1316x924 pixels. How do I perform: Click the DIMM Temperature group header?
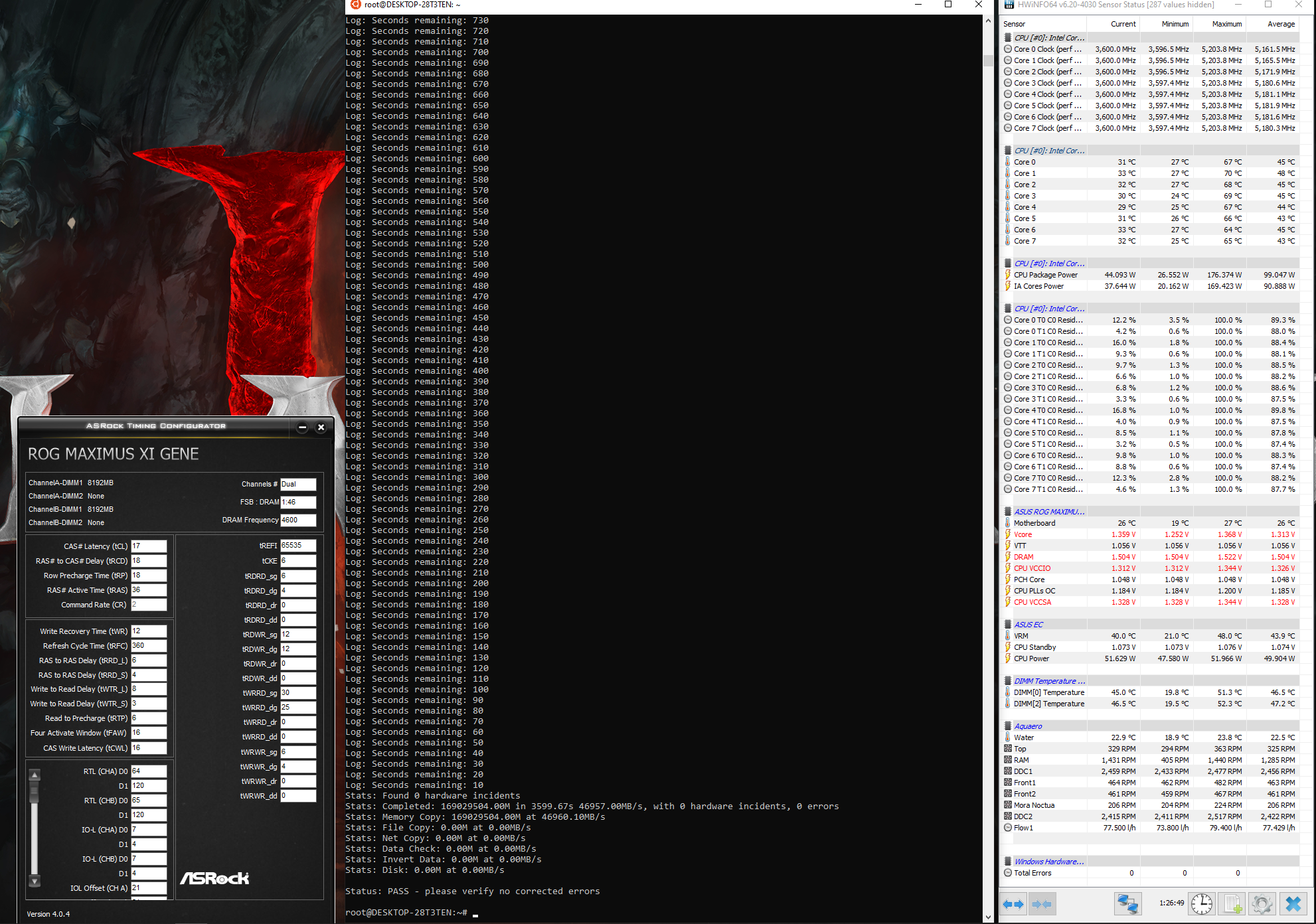coord(1049,681)
